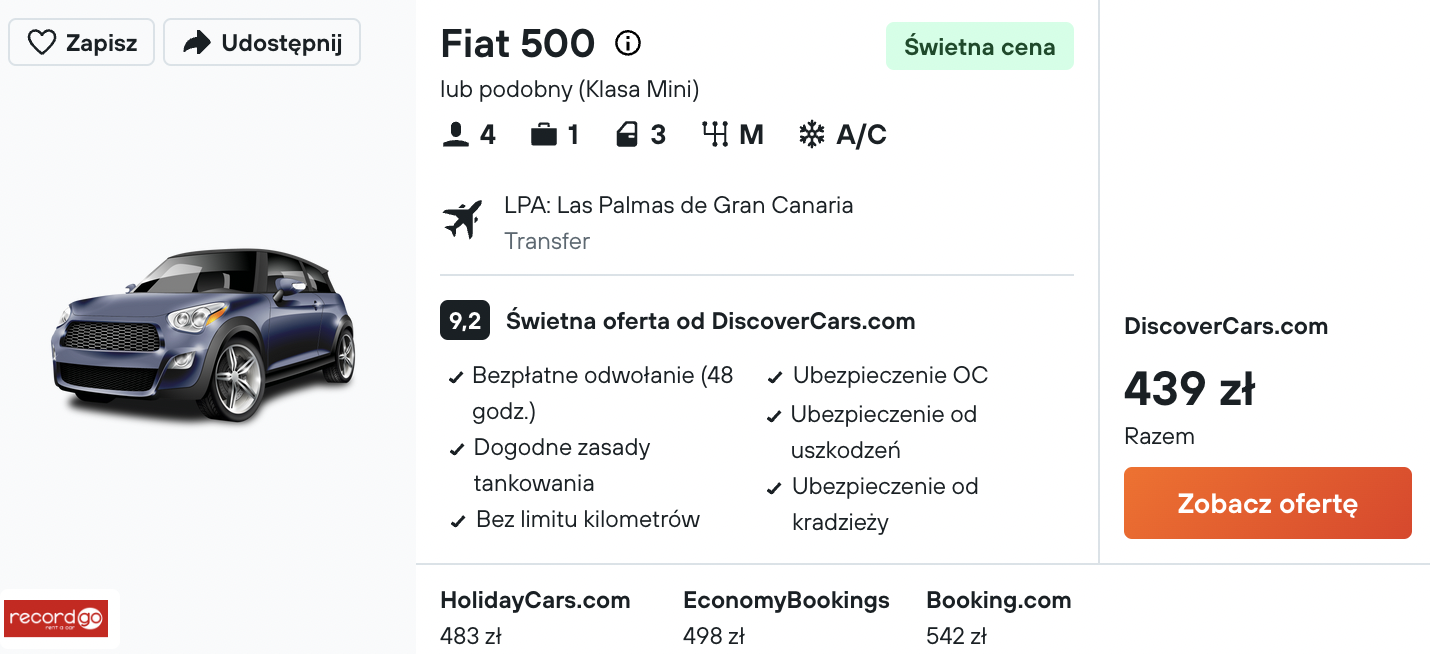Click the airplane icon beside LPA location

click(x=462, y=220)
